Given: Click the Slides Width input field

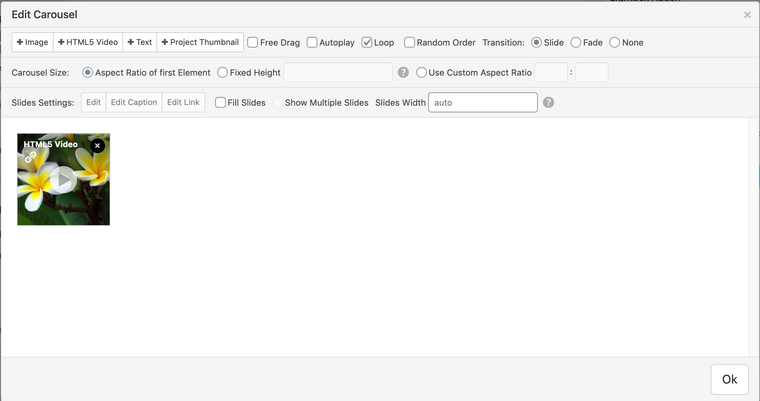Looking at the screenshot, I should 482,103.
